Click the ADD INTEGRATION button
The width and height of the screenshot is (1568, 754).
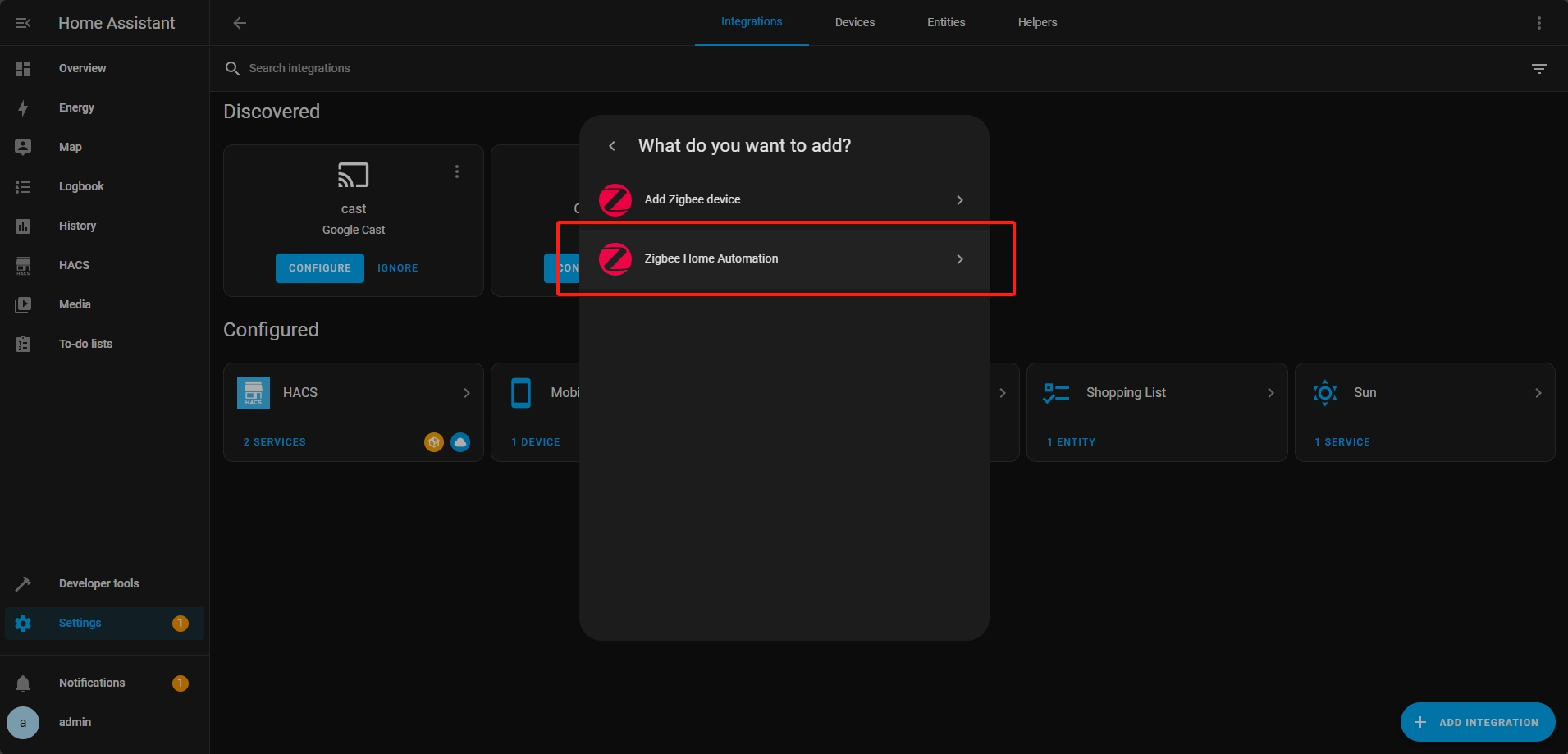(x=1477, y=722)
